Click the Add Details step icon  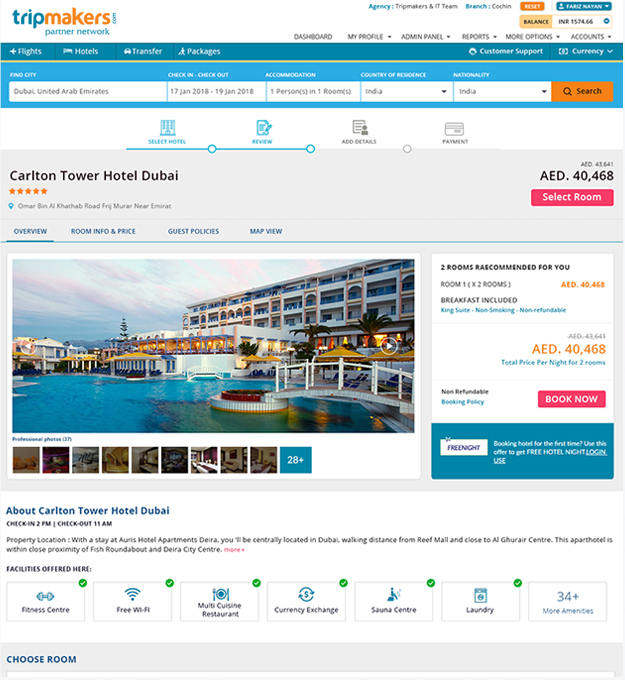point(360,128)
